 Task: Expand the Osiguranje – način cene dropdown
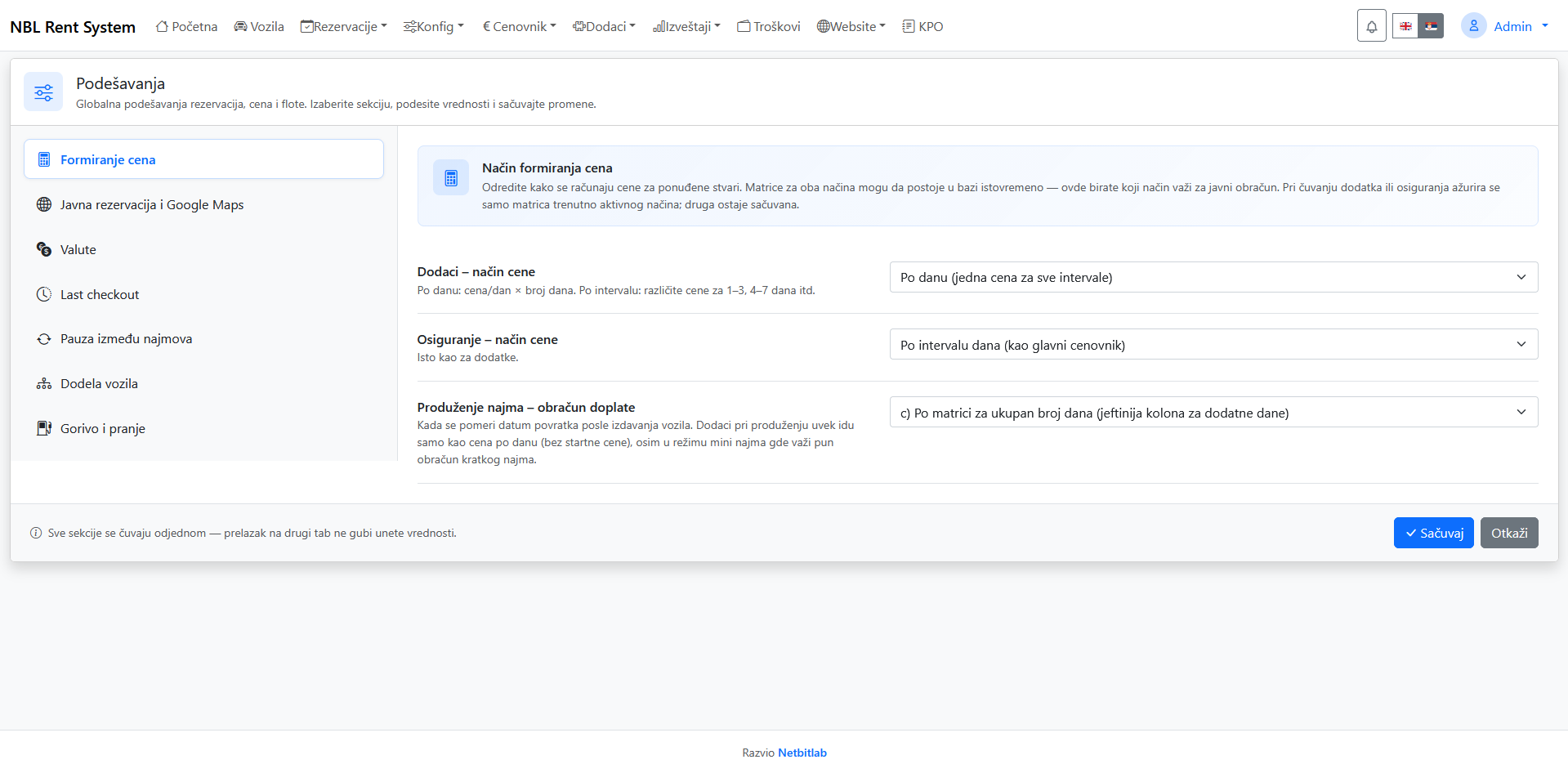tap(1213, 345)
